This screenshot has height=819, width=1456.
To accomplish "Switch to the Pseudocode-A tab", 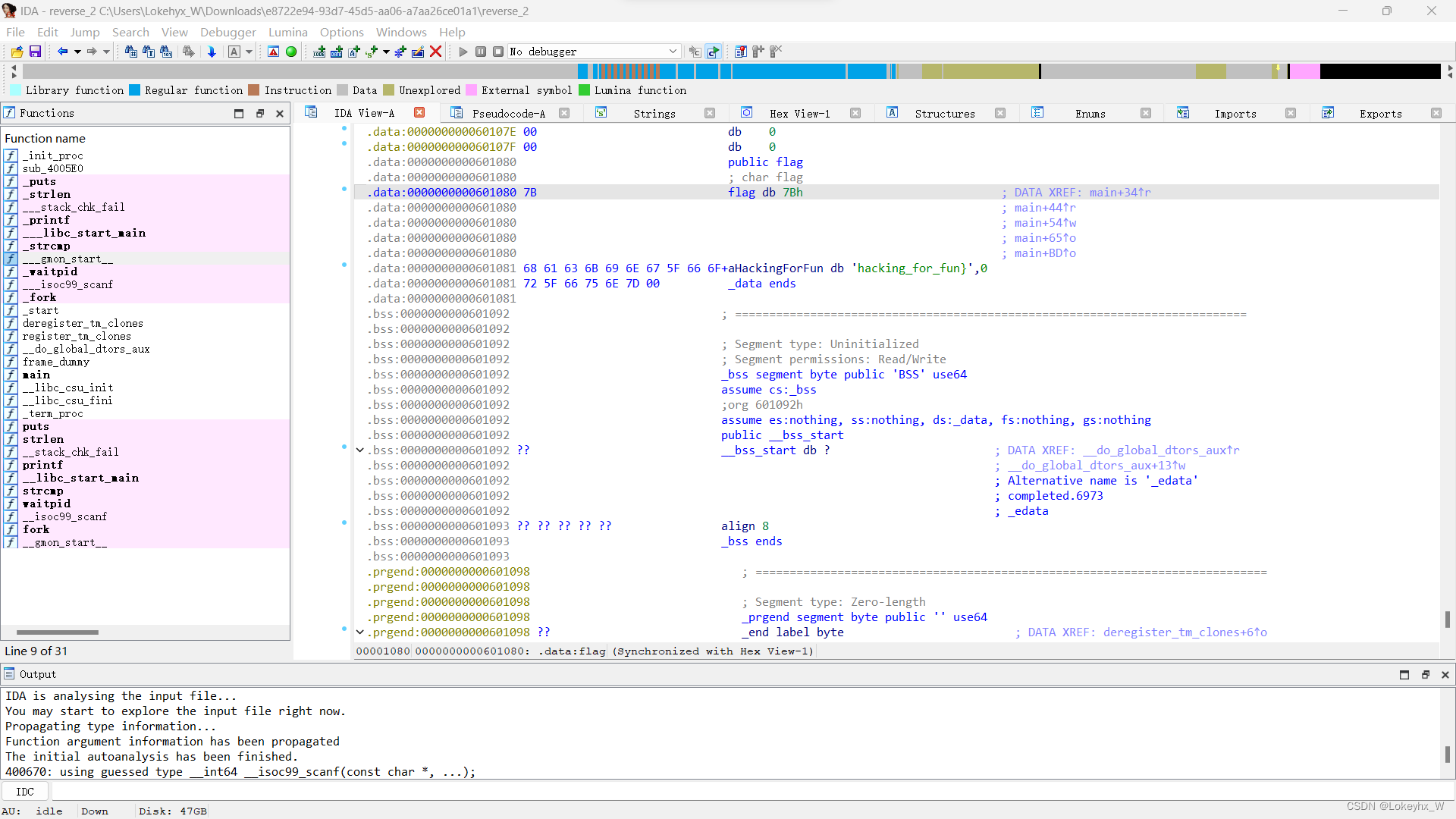I will pos(510,113).
